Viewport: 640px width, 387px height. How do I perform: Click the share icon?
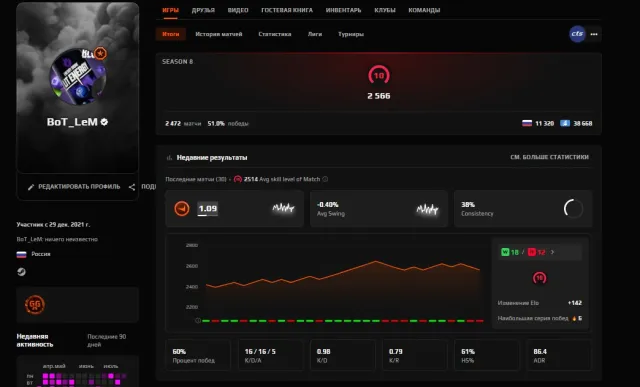tap(132, 187)
